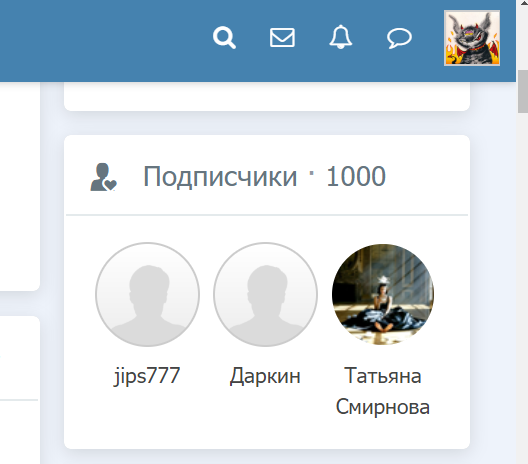The width and height of the screenshot is (528, 464).
Task: Click the empty white card above Подписчики
Action: pyautogui.click(x=267, y=96)
